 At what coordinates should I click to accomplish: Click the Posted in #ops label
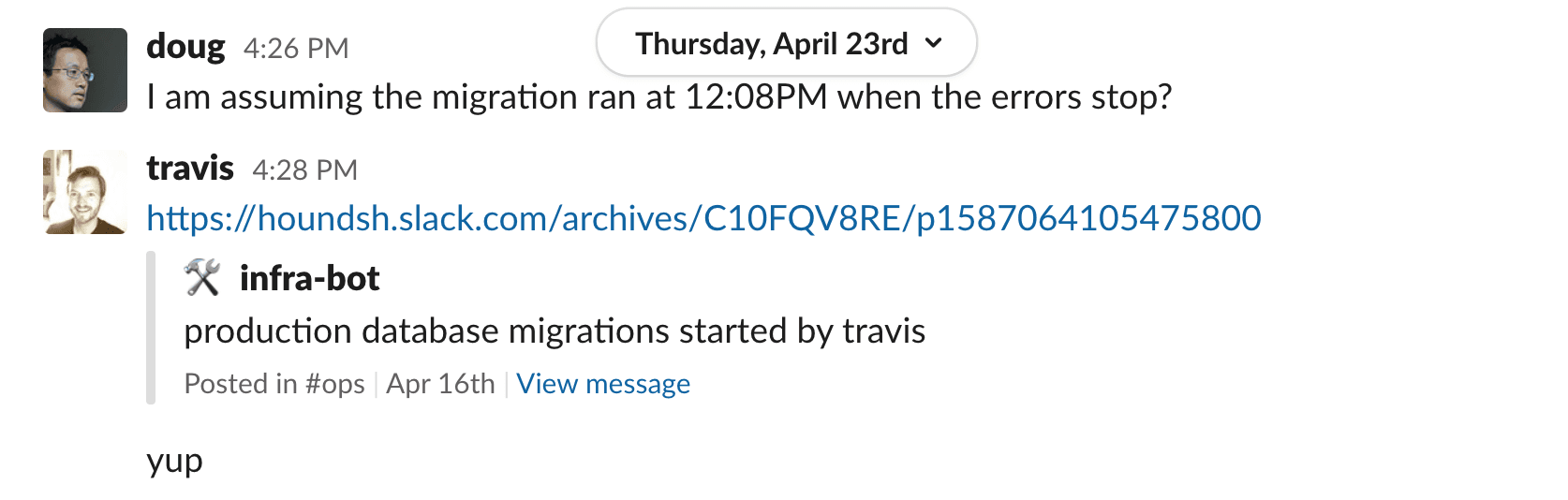point(274,384)
